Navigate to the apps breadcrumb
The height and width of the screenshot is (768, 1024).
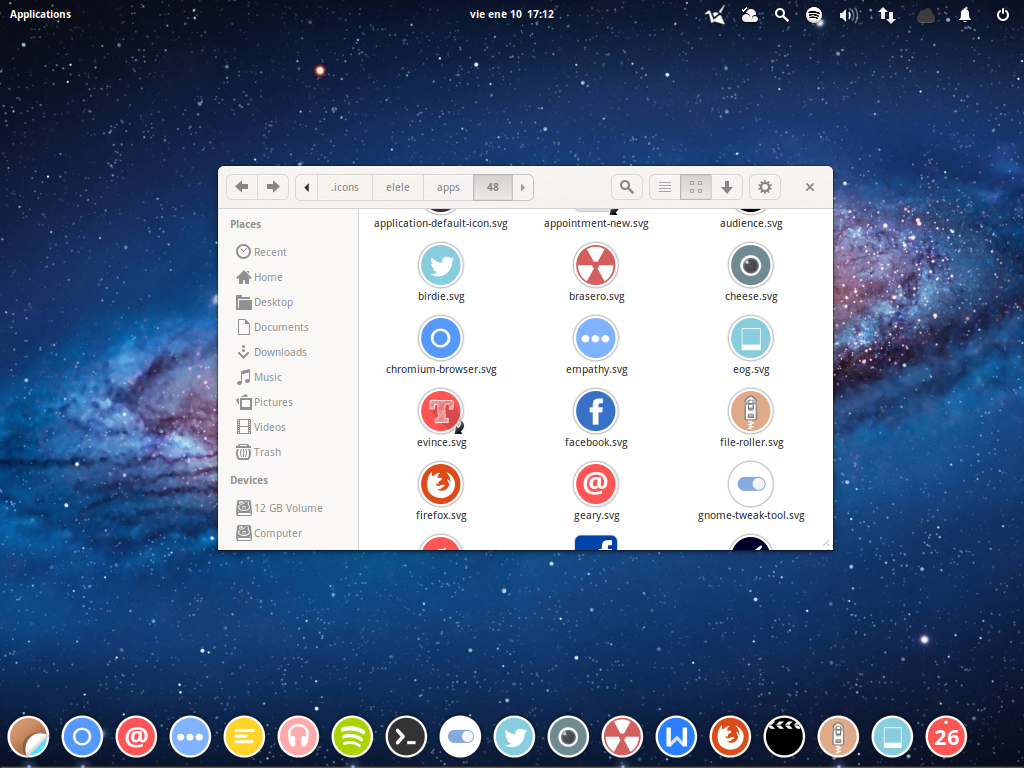click(x=448, y=187)
